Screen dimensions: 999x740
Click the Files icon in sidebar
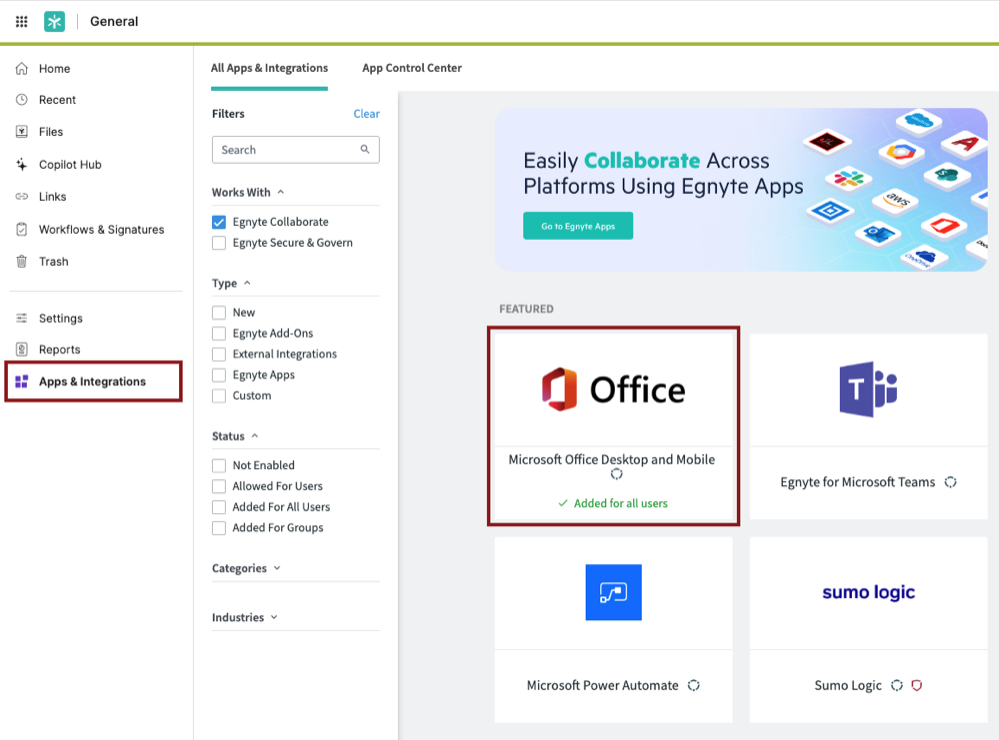[x=22, y=131]
